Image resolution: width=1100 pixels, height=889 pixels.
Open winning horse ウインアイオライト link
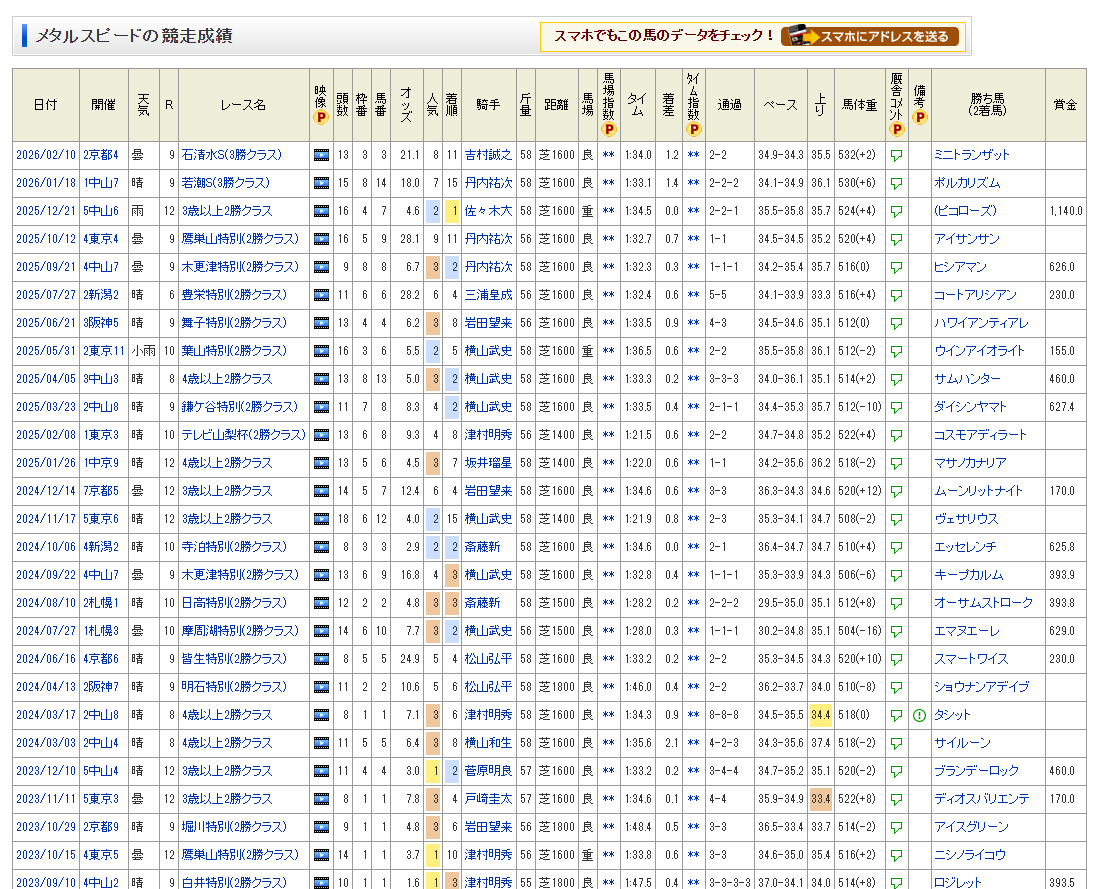point(980,351)
